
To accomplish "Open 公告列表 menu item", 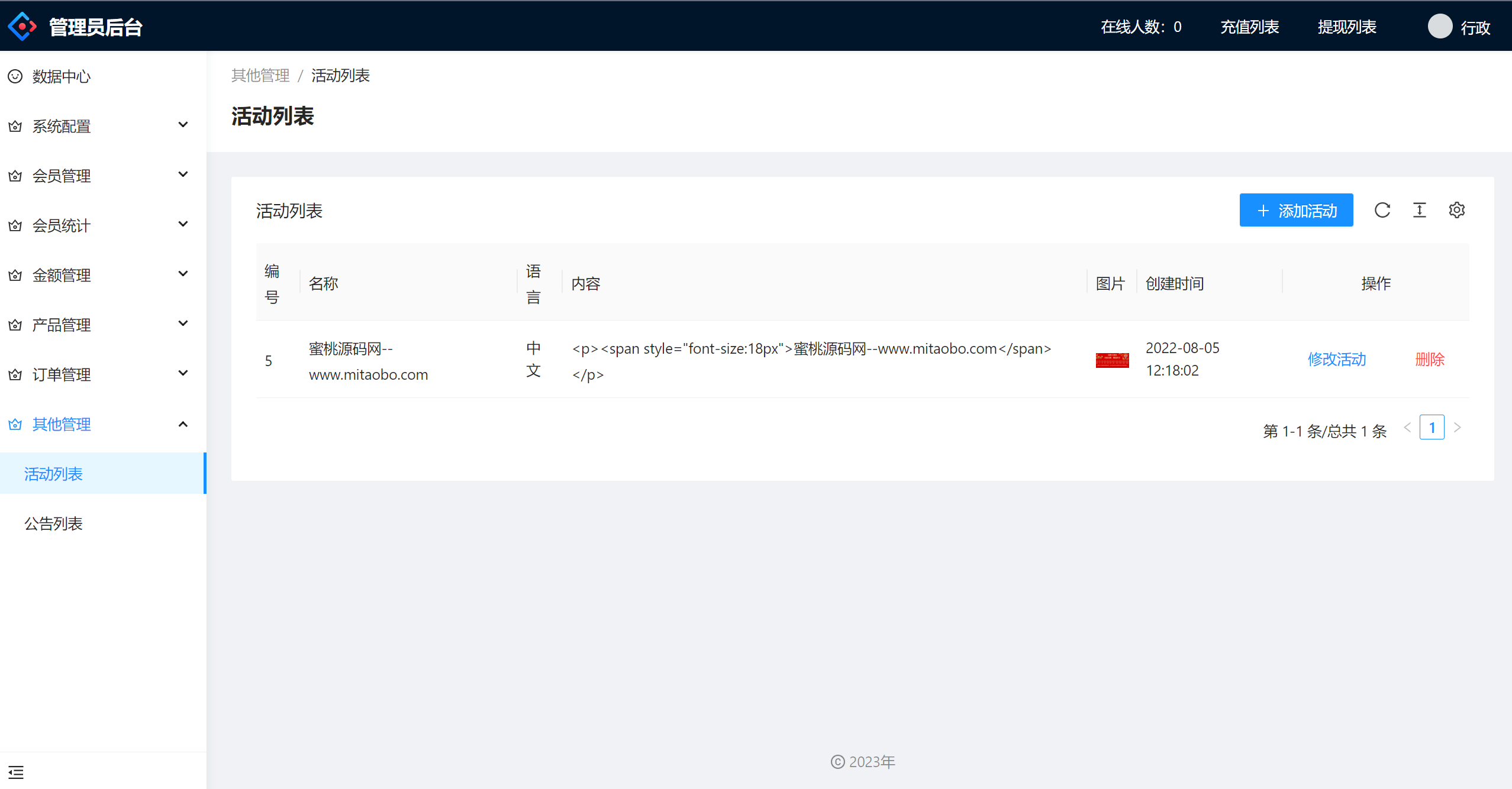I will click(55, 523).
